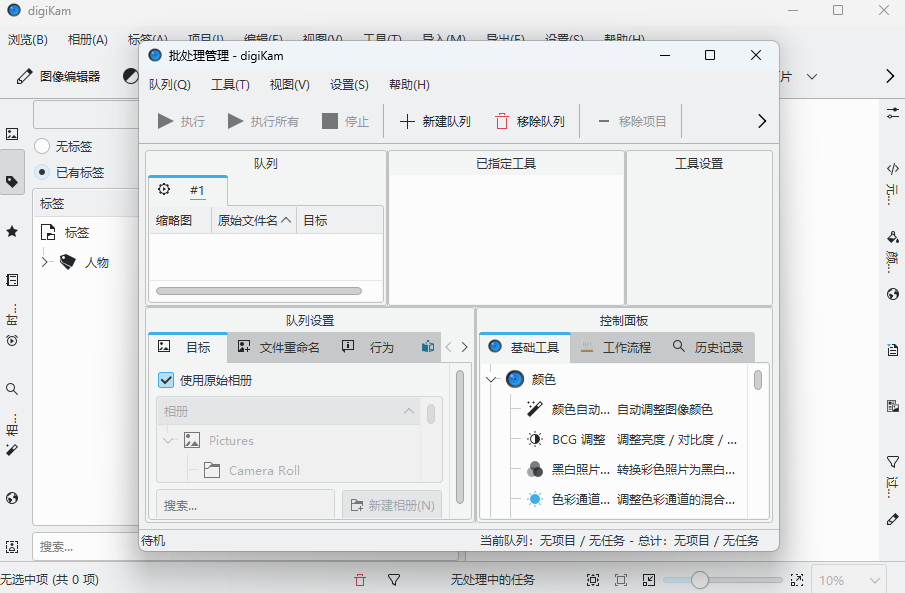The width and height of the screenshot is (905, 593).
Task: Select the BCG 调整 tool icon
Action: pyautogui.click(x=534, y=439)
